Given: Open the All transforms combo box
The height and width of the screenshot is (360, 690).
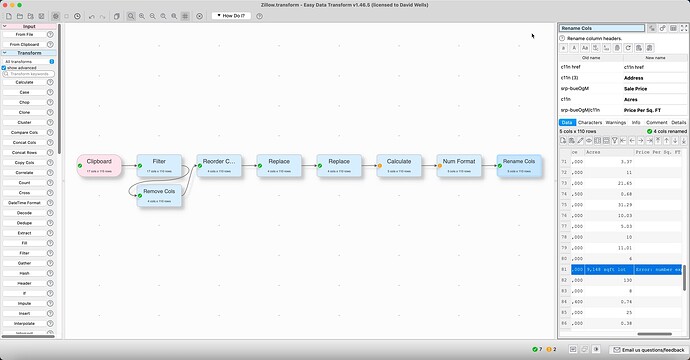Looking at the screenshot, I should 29,62.
